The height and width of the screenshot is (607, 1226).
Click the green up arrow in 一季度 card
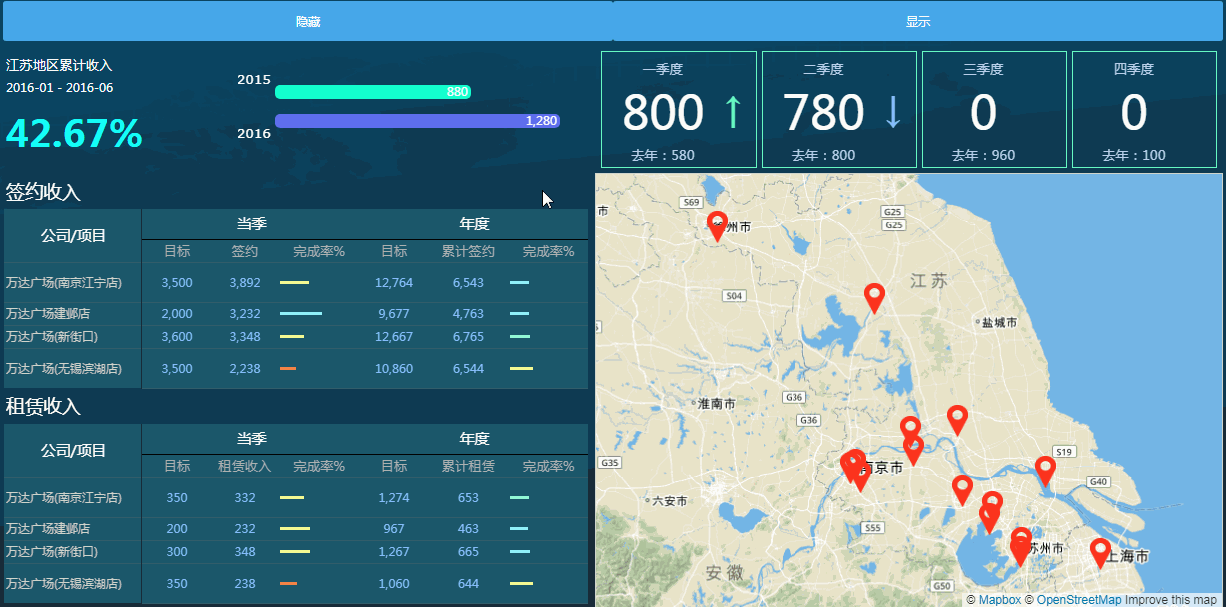[x=734, y=112]
